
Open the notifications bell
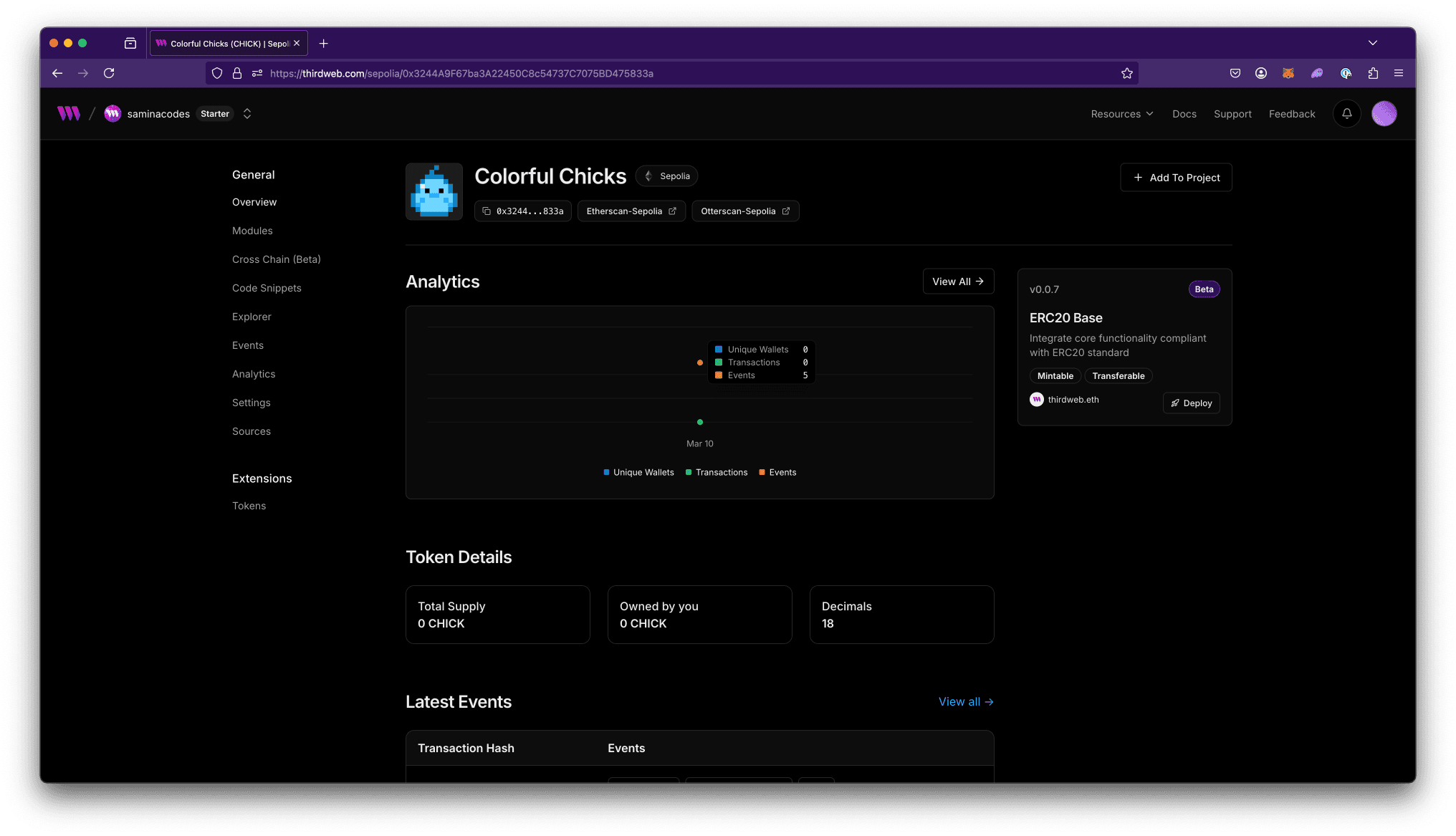1346,113
